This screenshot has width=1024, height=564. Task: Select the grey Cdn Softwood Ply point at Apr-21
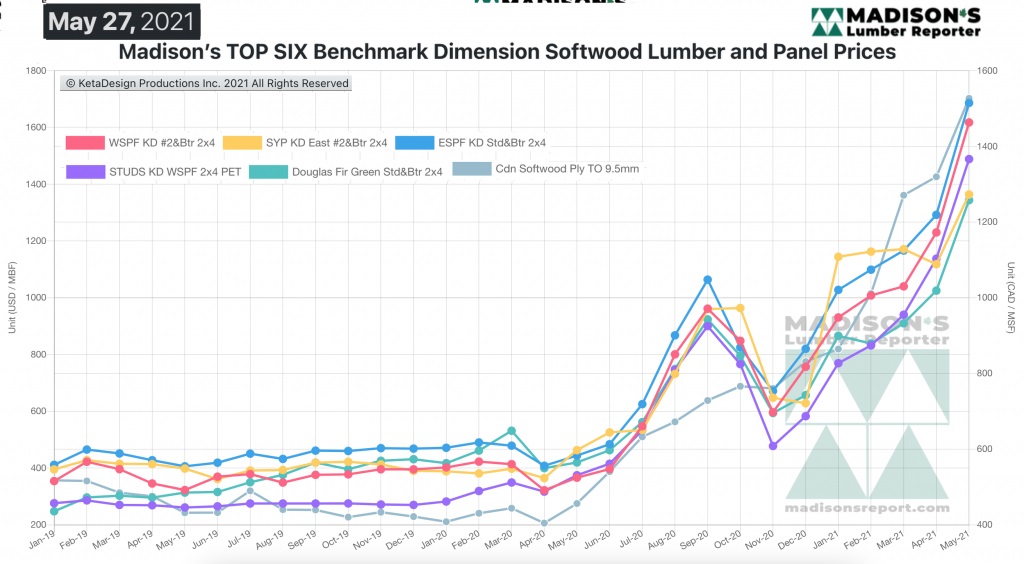pos(936,177)
